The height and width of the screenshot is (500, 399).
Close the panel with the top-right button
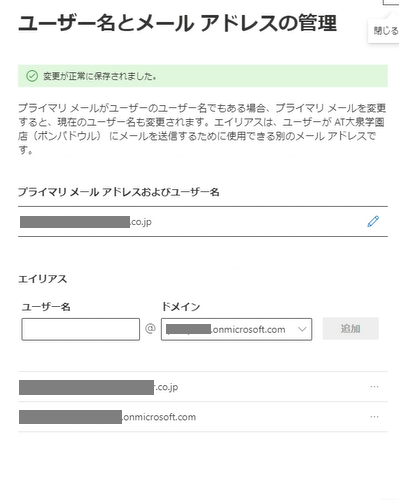(391, 2)
